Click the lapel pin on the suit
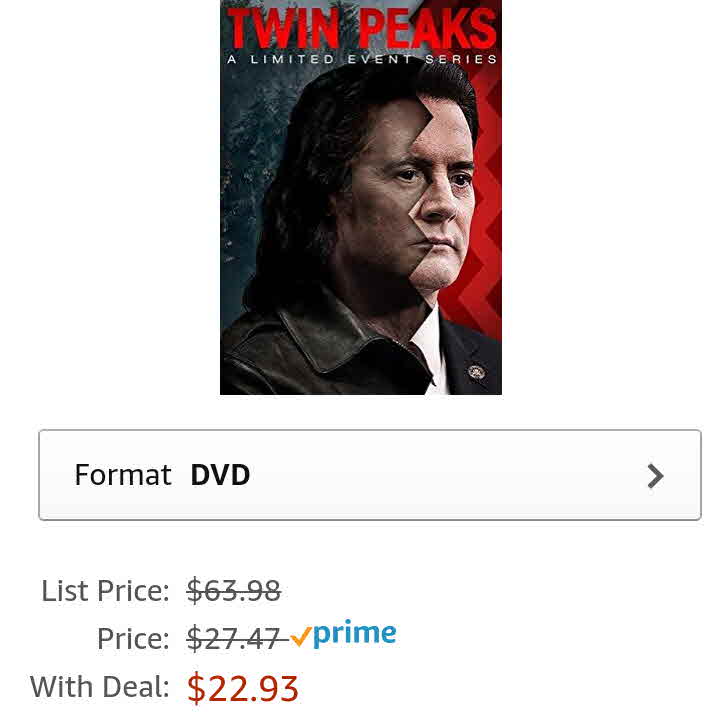Screen dimensions: 720x720 [476, 371]
